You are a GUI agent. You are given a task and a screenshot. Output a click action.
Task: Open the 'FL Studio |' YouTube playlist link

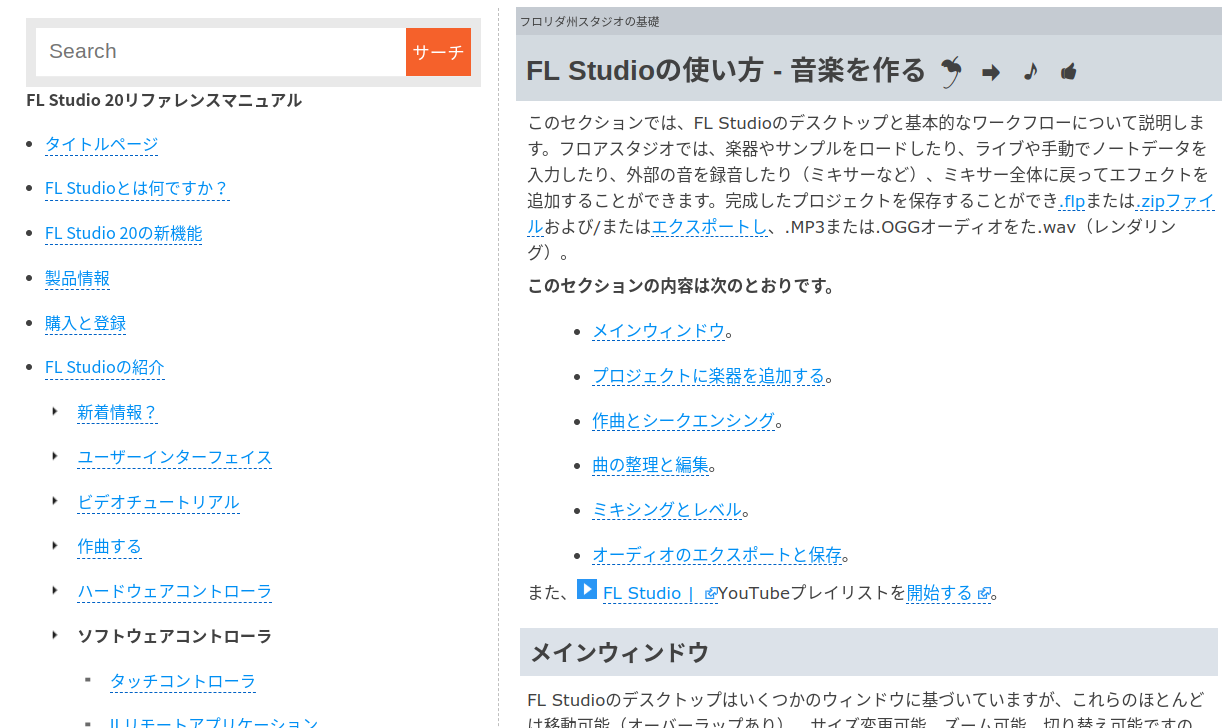(660, 593)
